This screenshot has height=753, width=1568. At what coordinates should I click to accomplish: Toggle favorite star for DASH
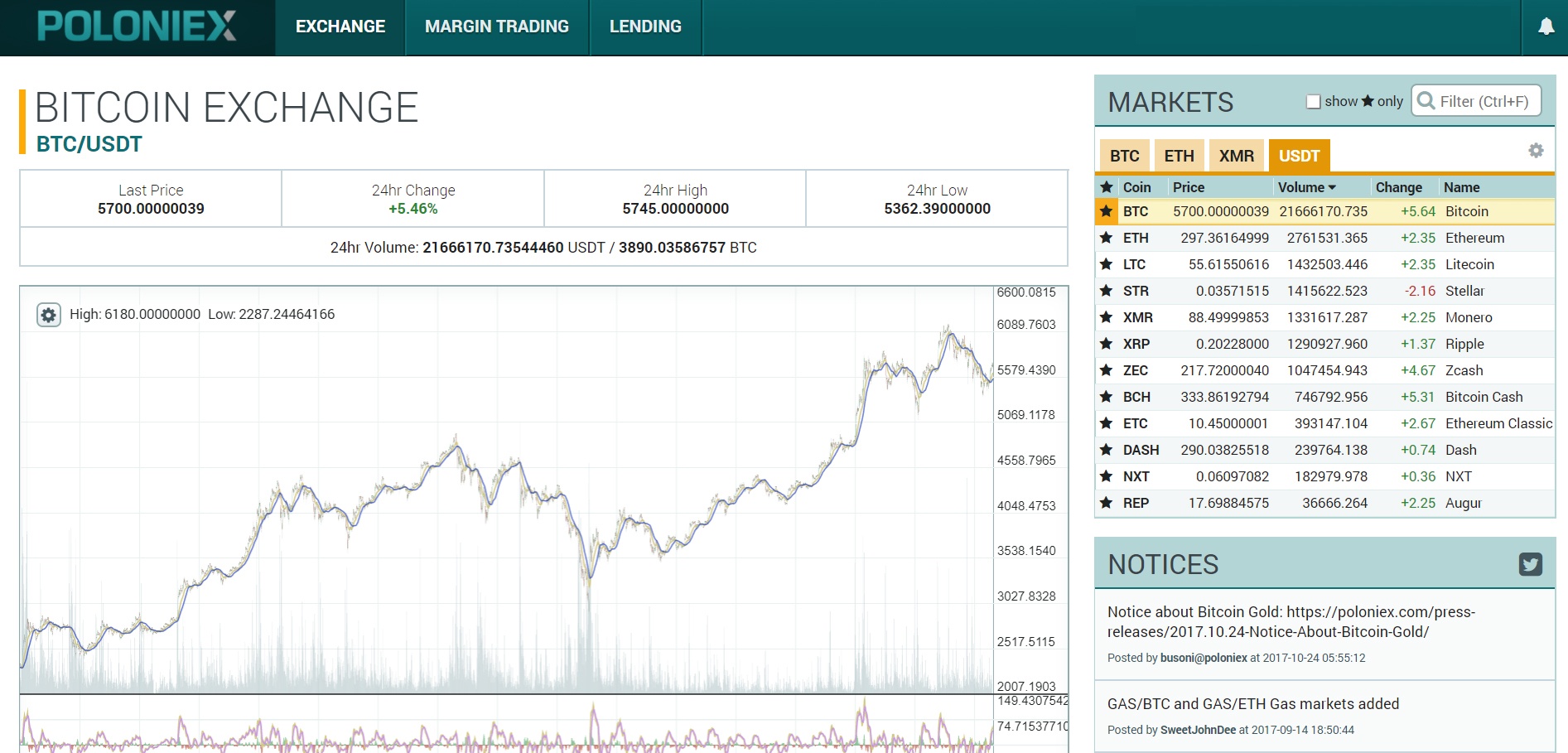coord(1106,450)
